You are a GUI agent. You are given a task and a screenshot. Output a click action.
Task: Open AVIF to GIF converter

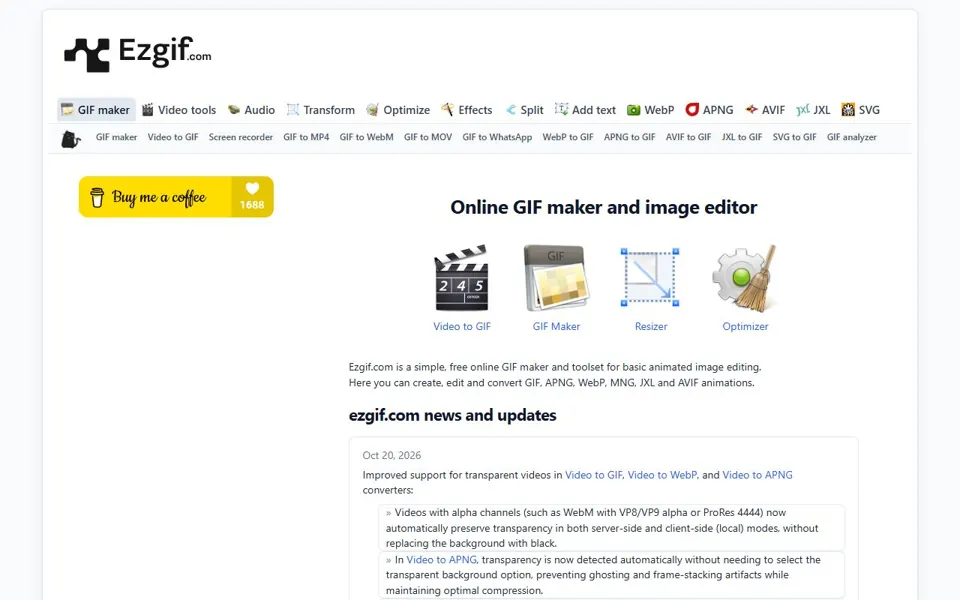(688, 137)
